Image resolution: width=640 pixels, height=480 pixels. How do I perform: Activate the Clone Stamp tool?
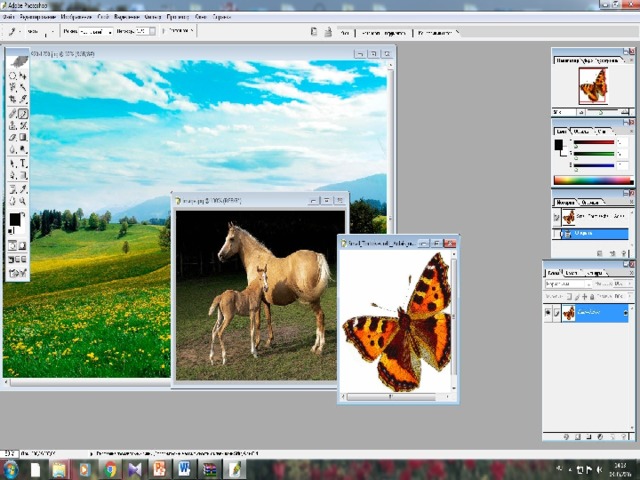point(13,125)
